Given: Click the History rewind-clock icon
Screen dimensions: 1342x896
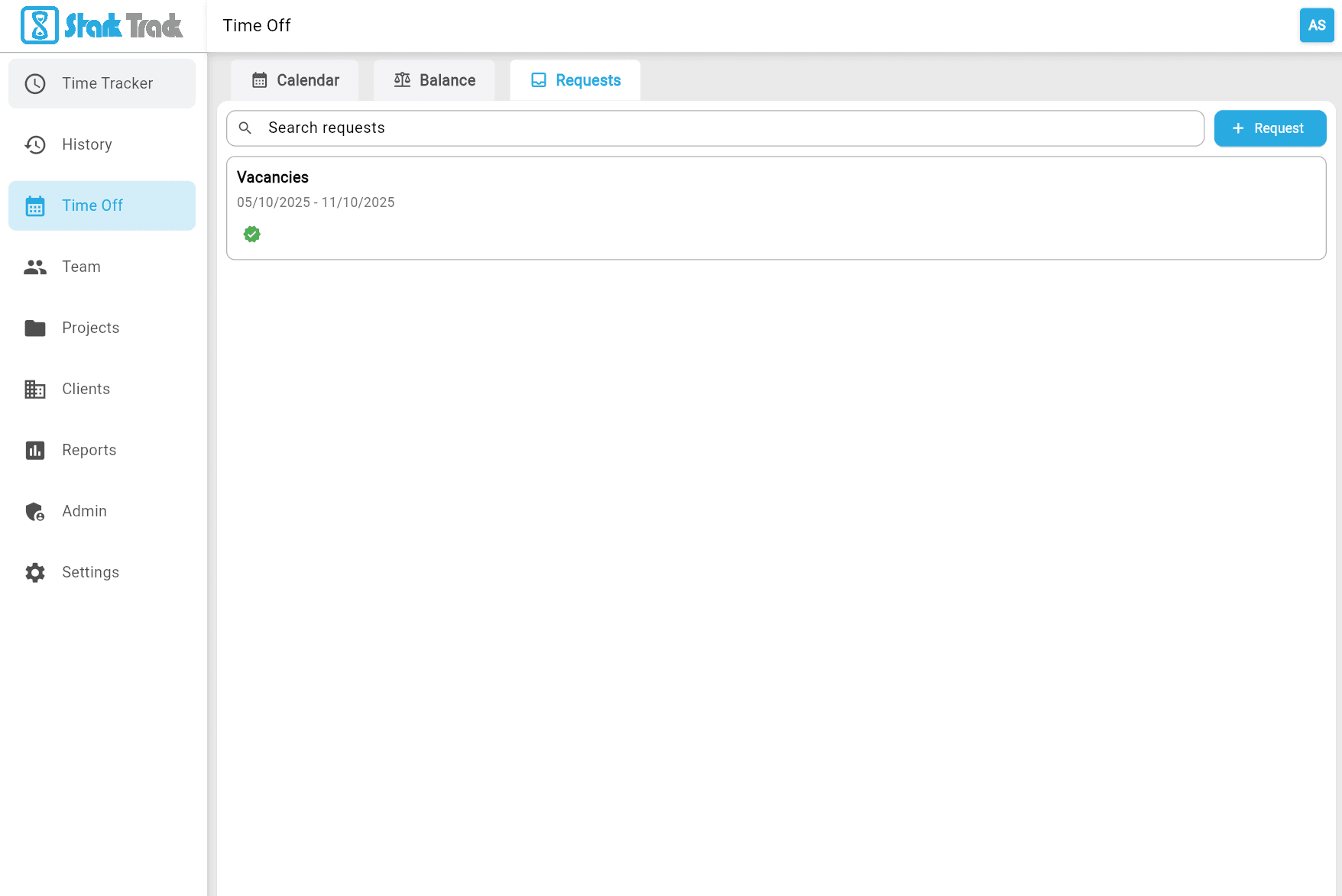Looking at the screenshot, I should (x=35, y=144).
